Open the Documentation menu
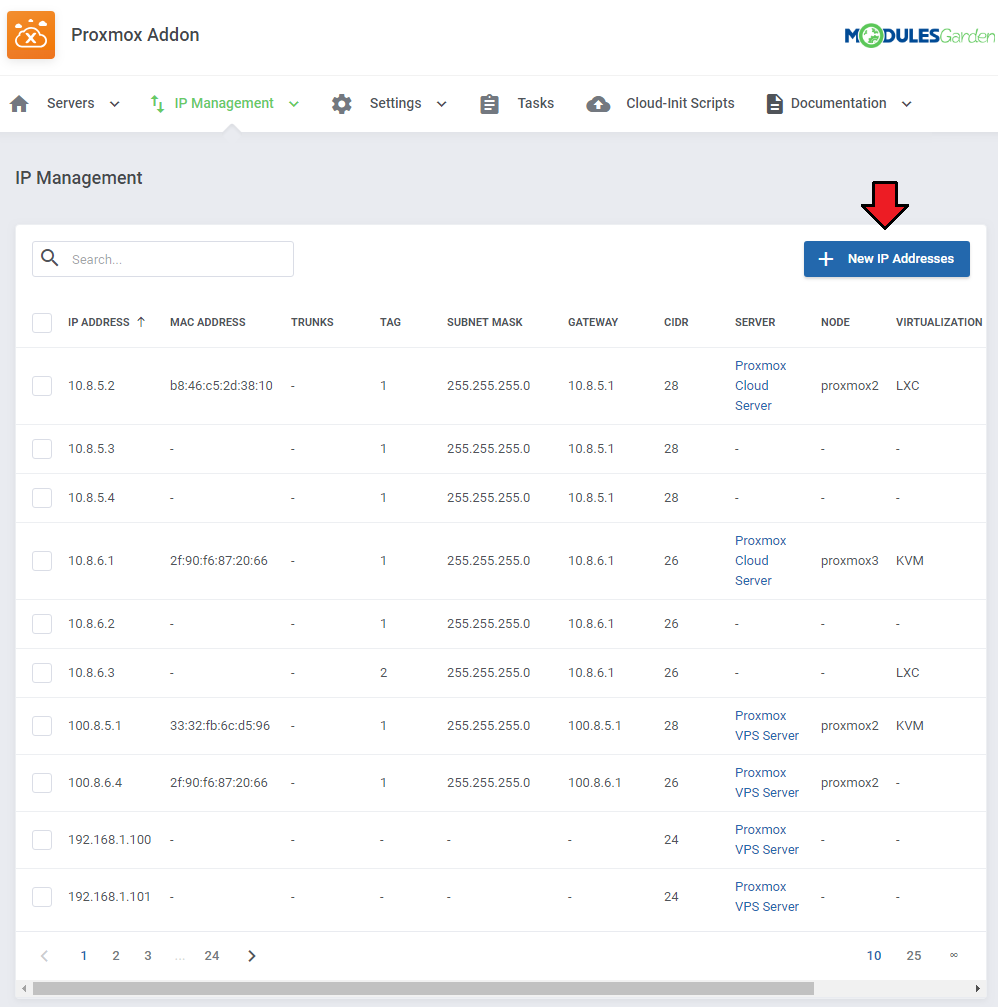Image resolution: width=998 pixels, height=1007 pixels. click(x=838, y=103)
